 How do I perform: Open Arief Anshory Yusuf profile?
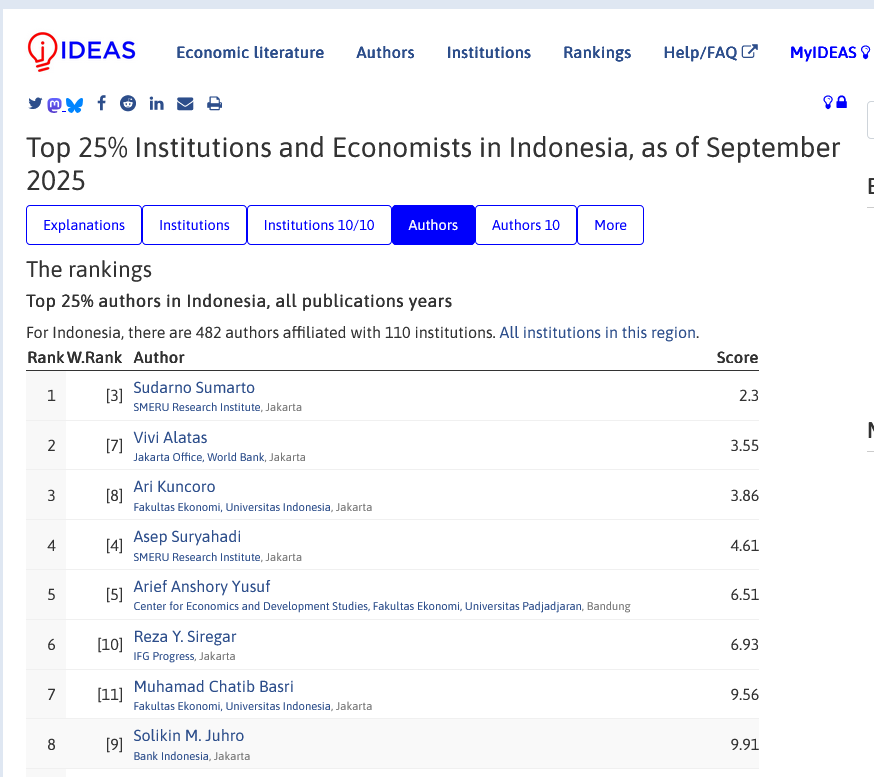coord(202,586)
